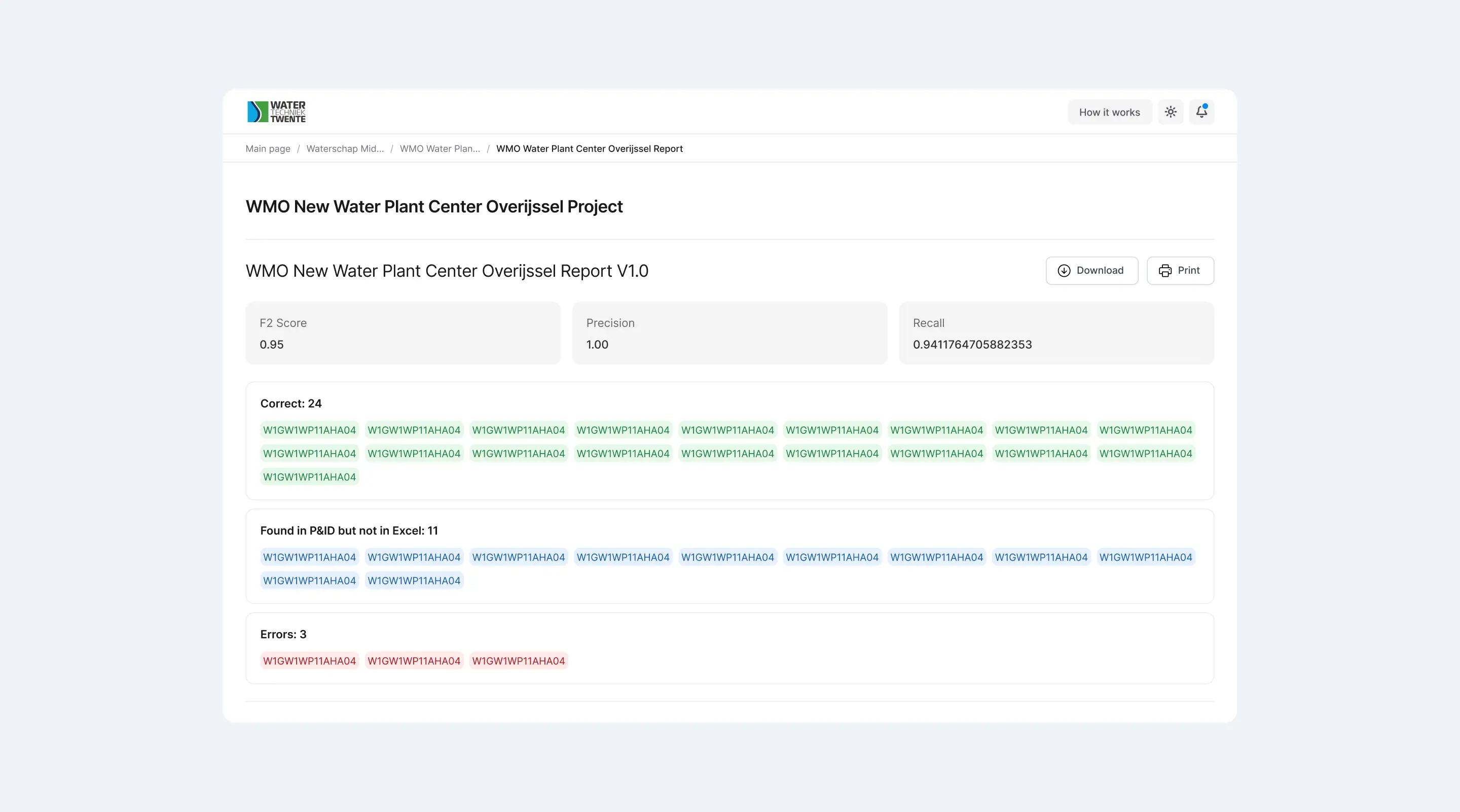
Task: Click the current WMO Water Plant Center Overijssel Report breadcrumb
Action: pyautogui.click(x=590, y=149)
